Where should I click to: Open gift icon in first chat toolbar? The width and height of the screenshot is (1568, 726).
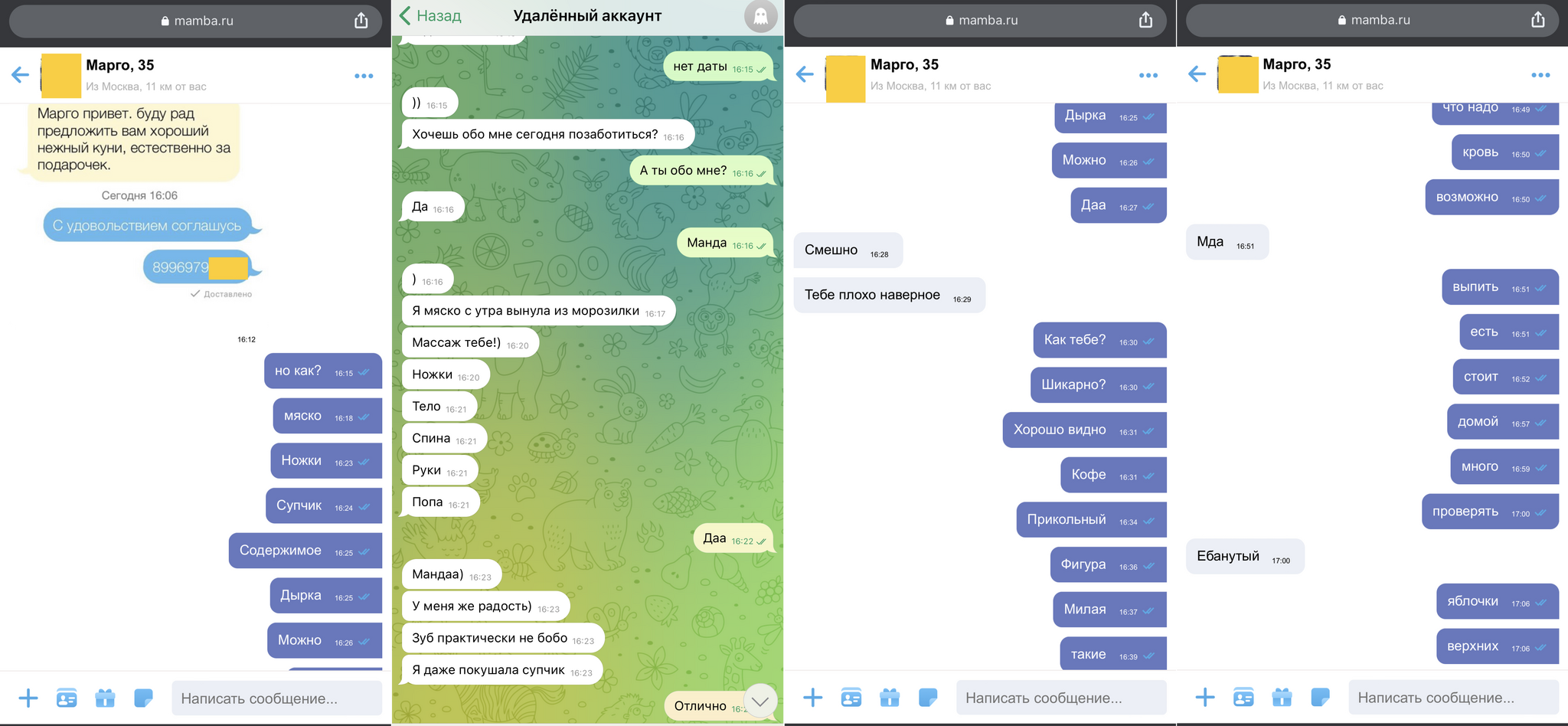[105, 698]
